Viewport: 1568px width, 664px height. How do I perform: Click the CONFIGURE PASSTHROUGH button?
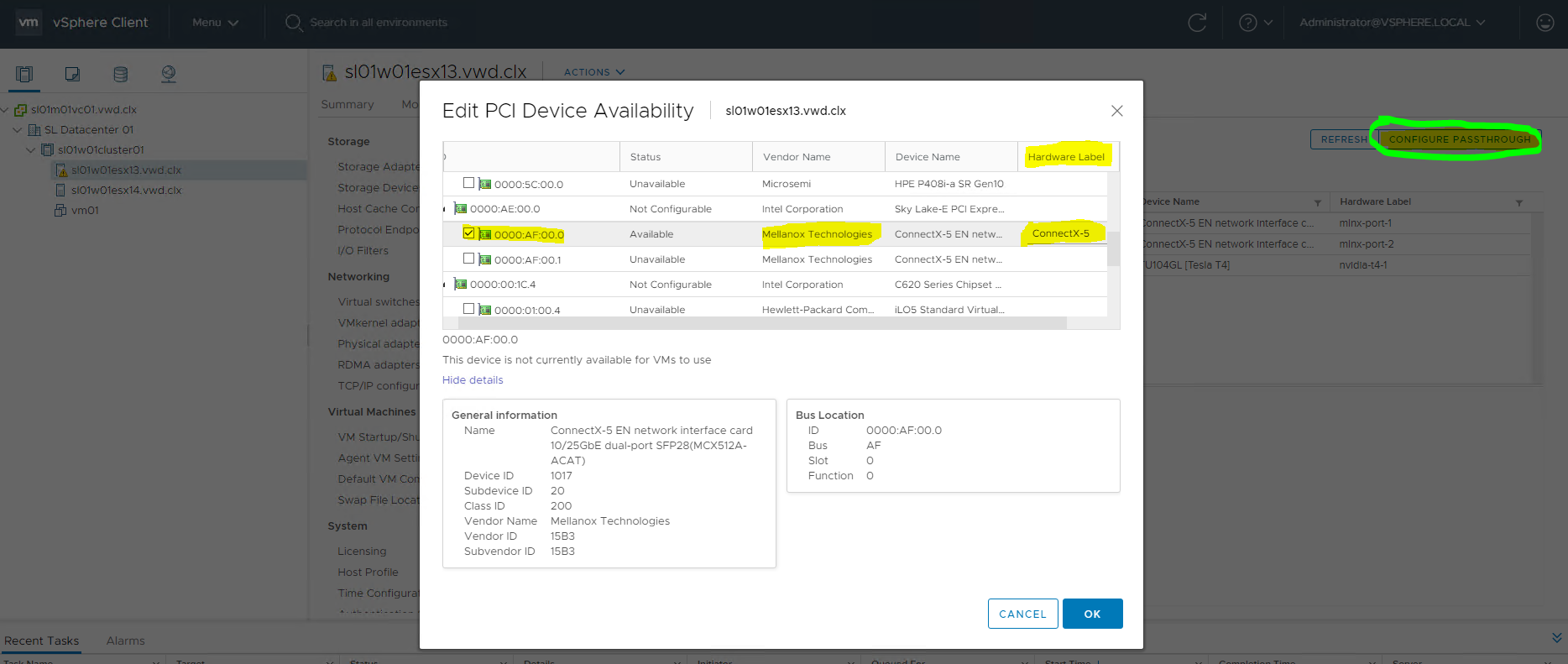(x=1460, y=139)
